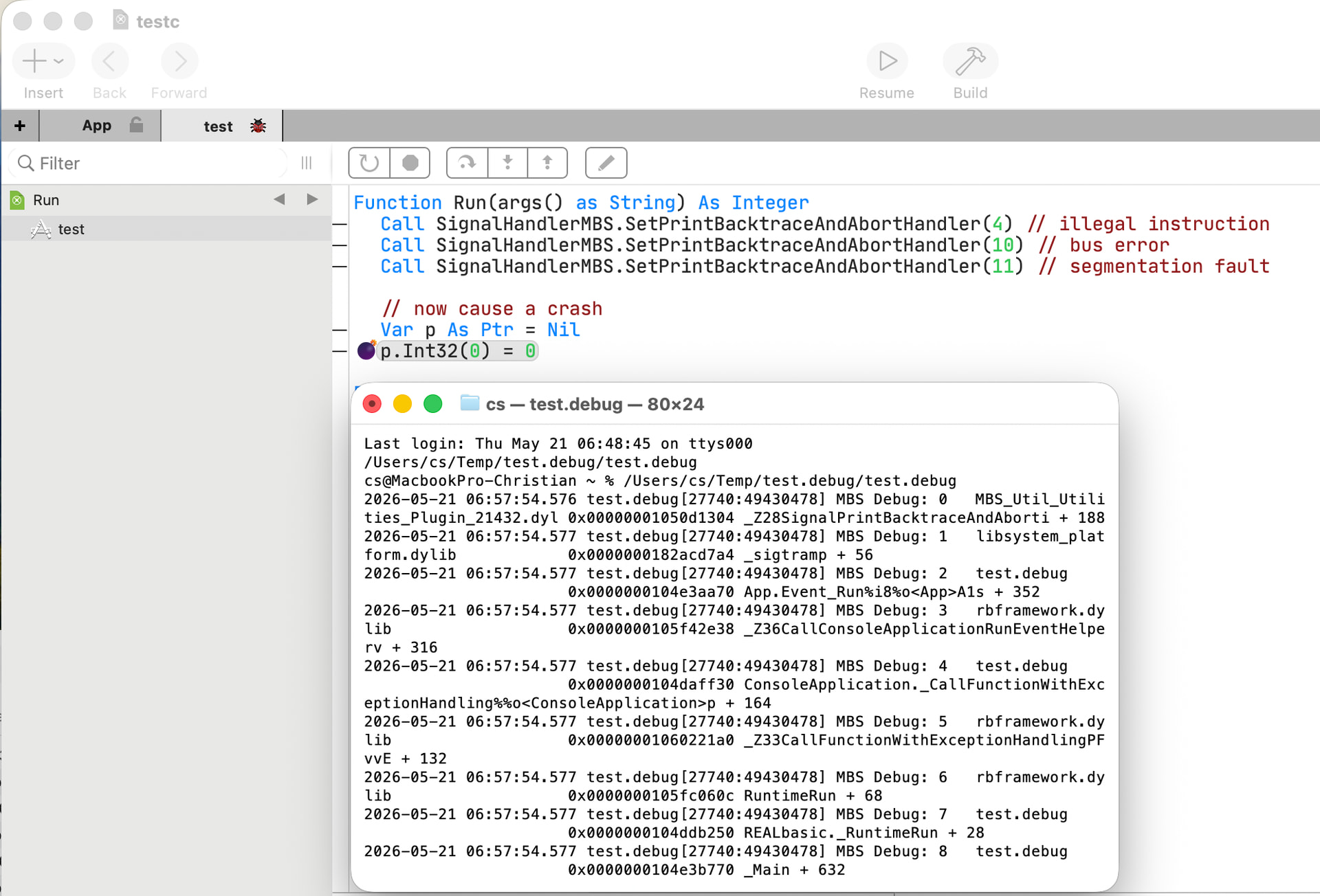The height and width of the screenshot is (896, 1320).
Task: Resume execution with the Resume button
Action: [887, 61]
